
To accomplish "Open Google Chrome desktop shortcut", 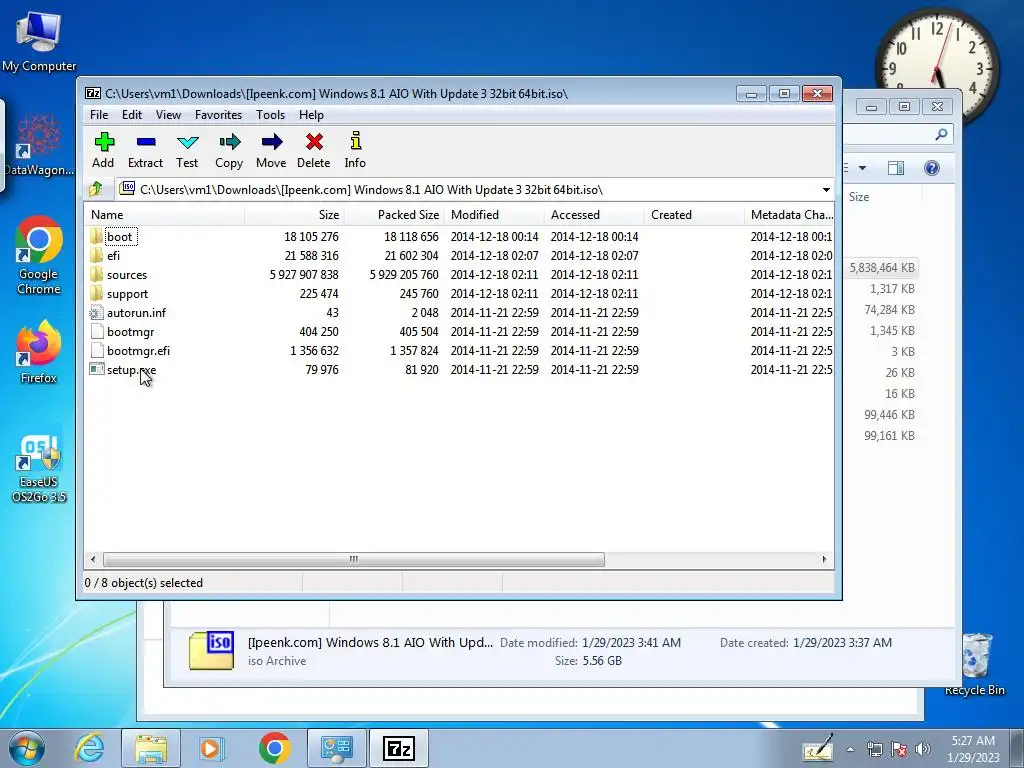I will tap(39, 255).
